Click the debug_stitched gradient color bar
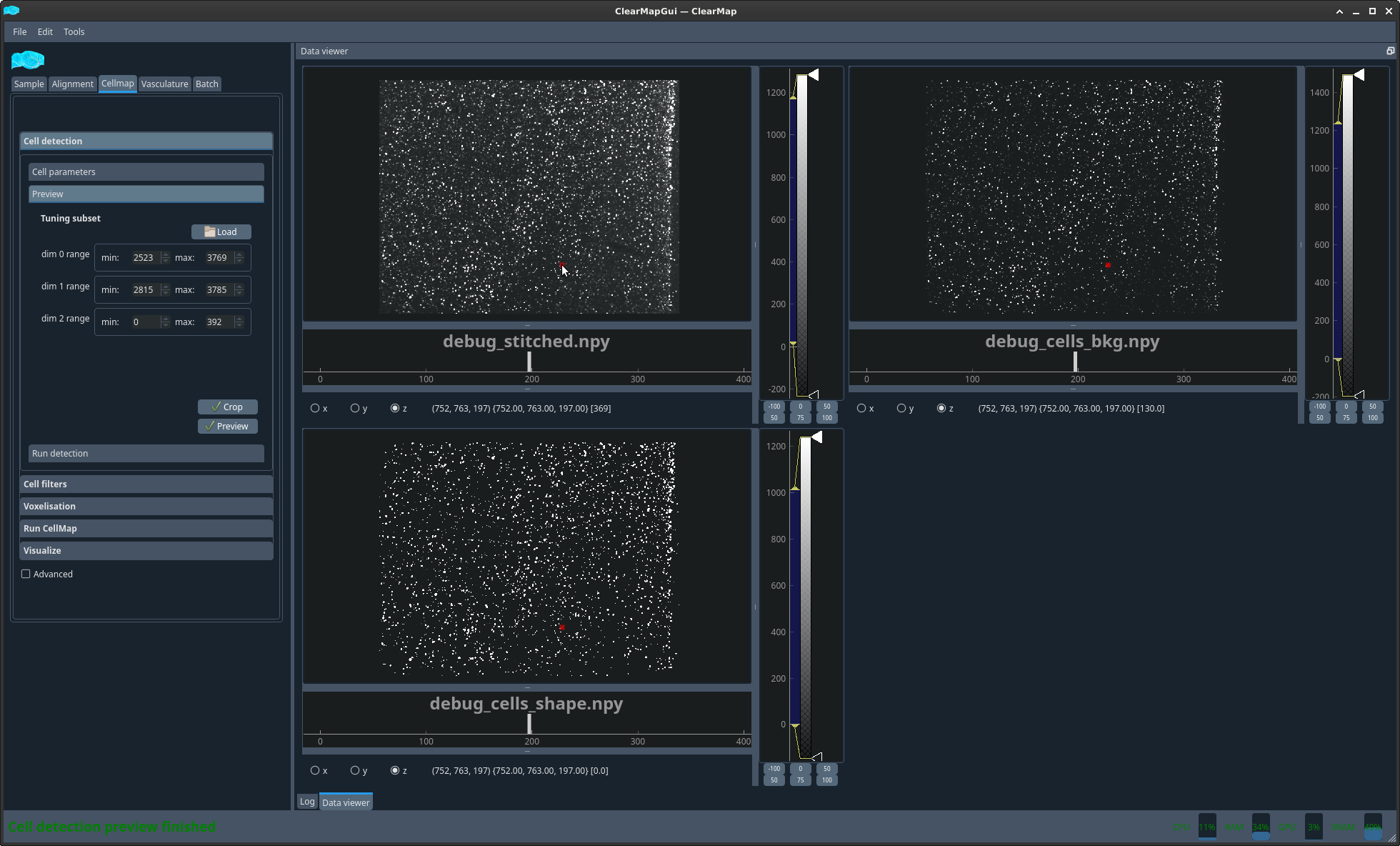Viewport: 1400px width, 846px height. click(x=802, y=234)
